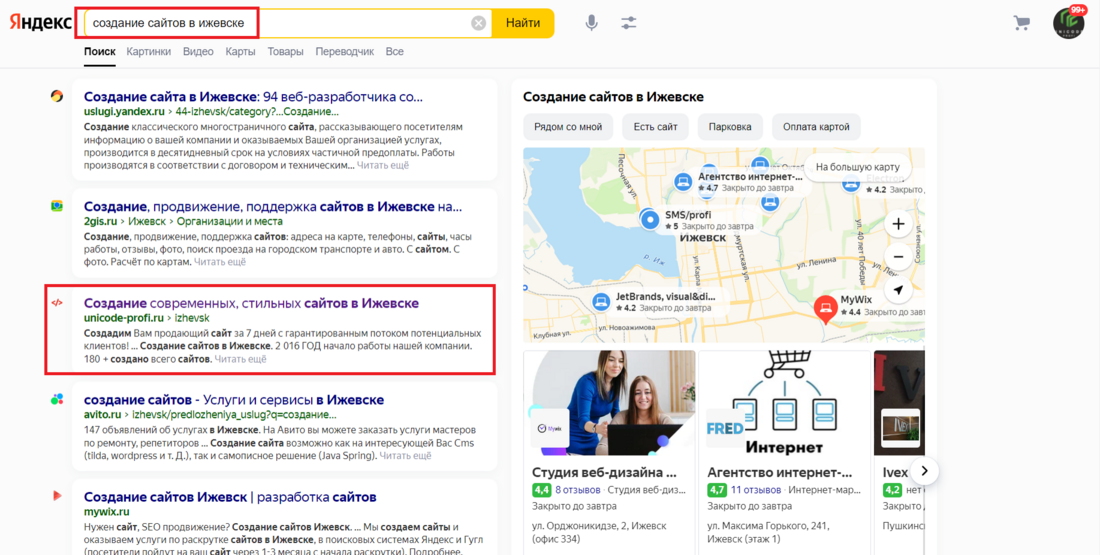1100x555 pixels.
Task: Switch to the Карты tab
Action: 240,52
